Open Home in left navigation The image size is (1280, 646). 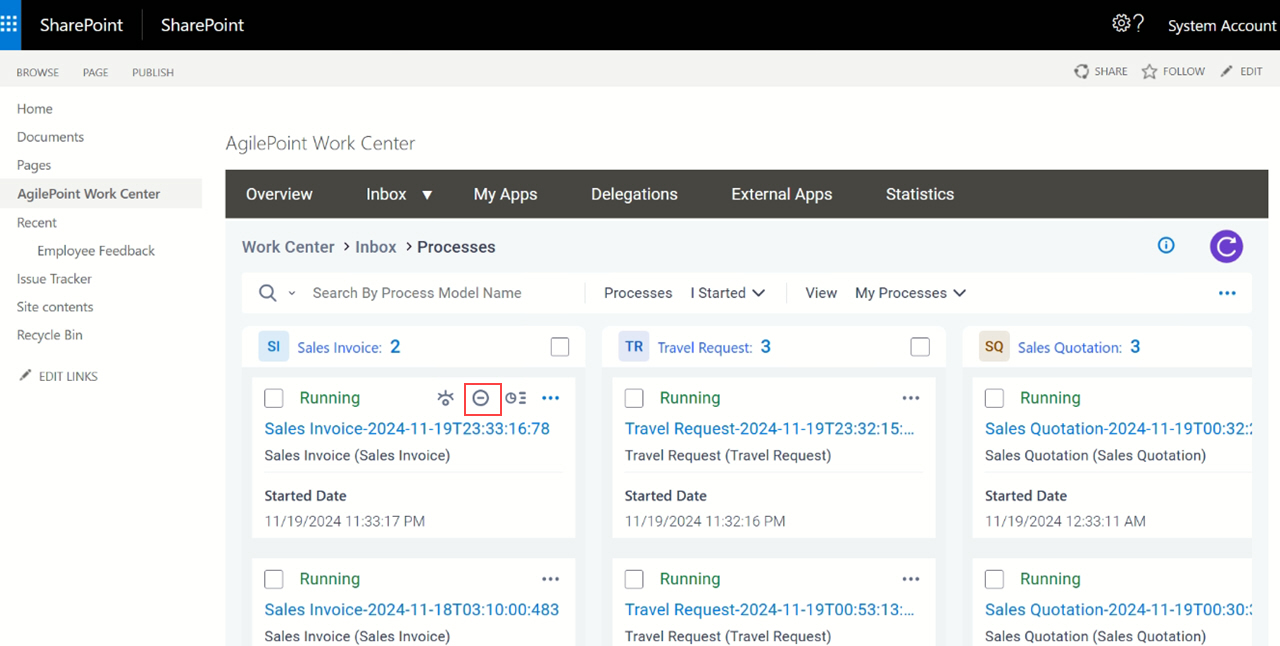(35, 109)
